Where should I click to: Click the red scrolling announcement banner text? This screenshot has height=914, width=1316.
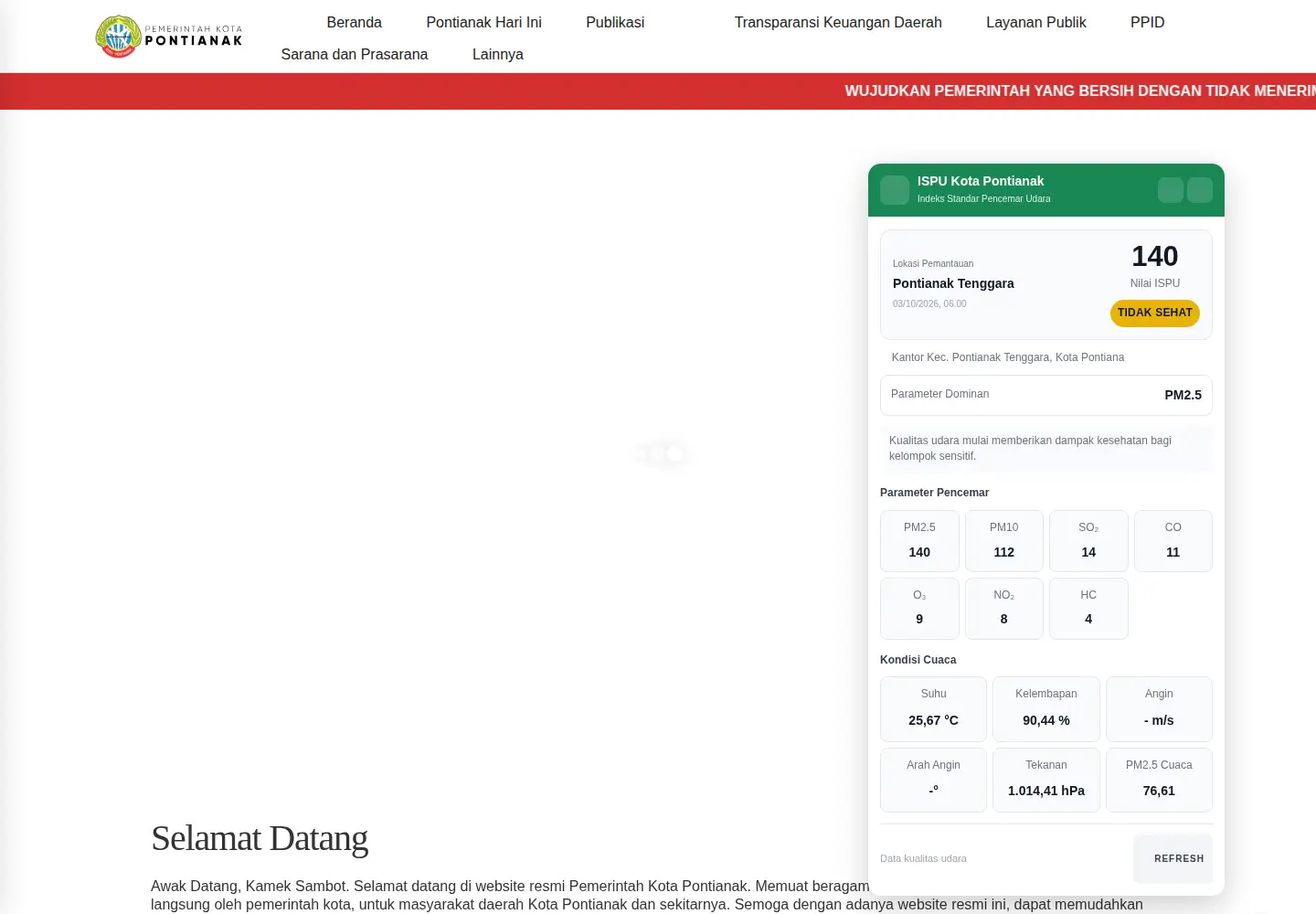[x=1080, y=91]
